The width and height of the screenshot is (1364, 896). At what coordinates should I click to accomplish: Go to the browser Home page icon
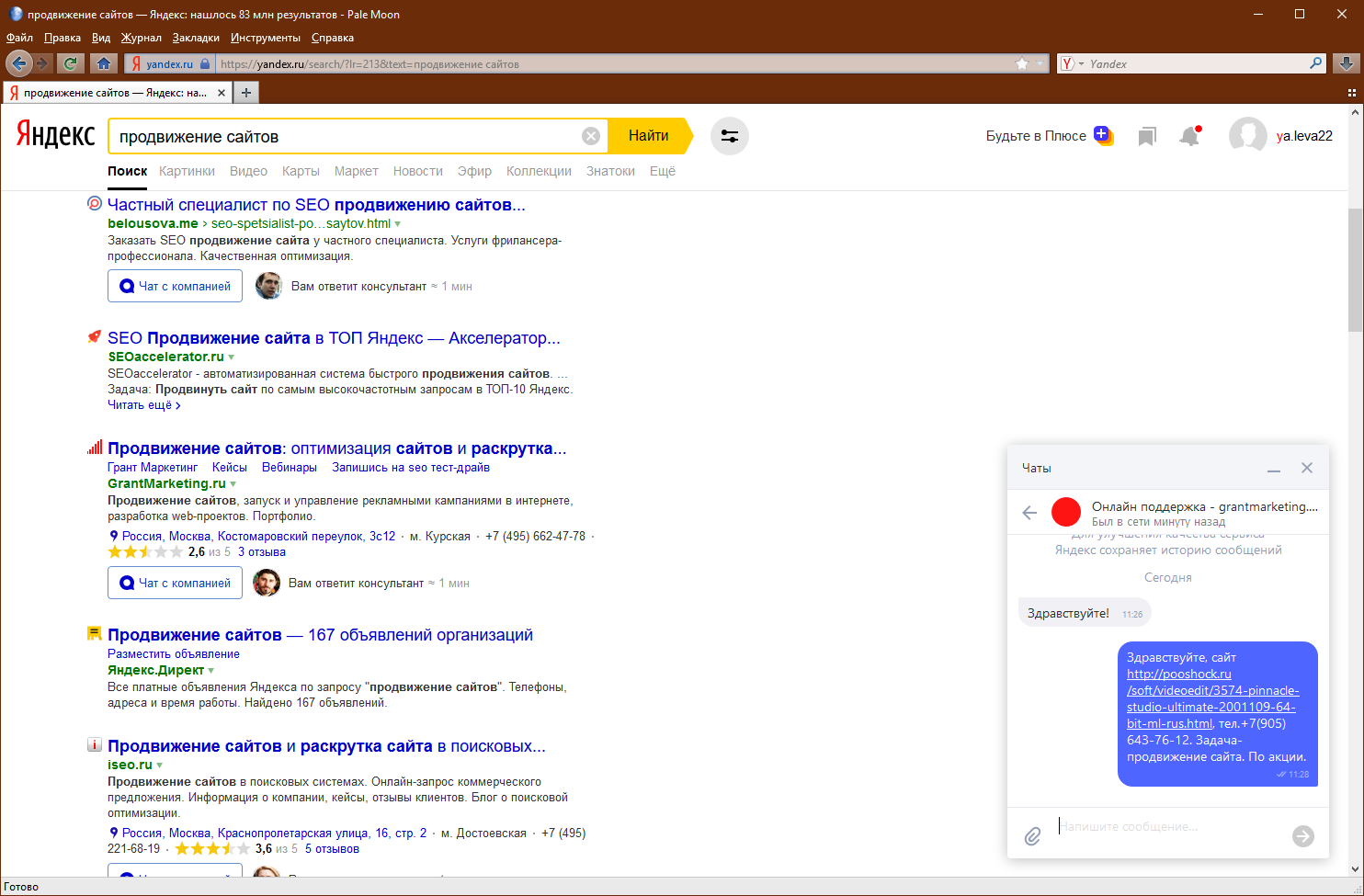pos(104,63)
